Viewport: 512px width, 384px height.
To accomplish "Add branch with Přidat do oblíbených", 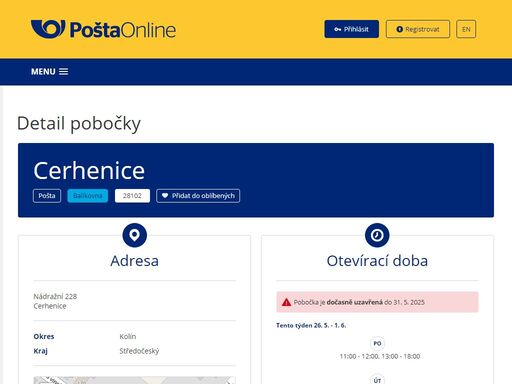I will [198, 196].
